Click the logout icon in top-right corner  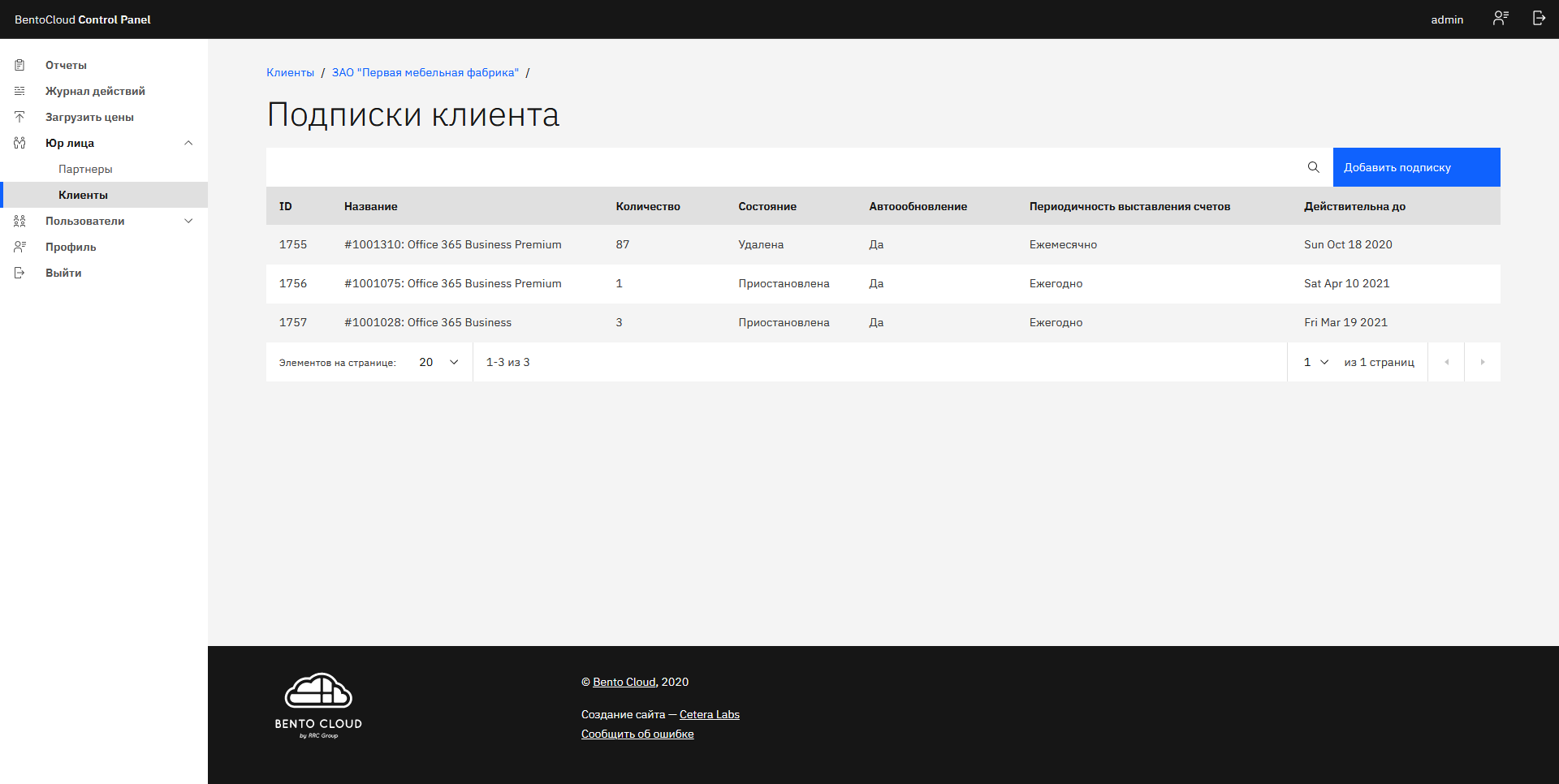coord(1539,18)
